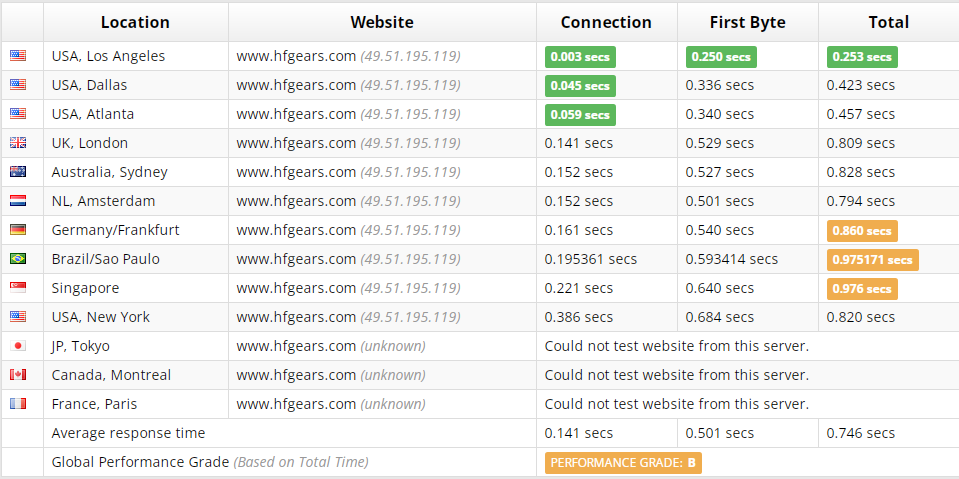Click the orange 0.975171 secs badge
Screen dimensions: 959x479
[873, 260]
